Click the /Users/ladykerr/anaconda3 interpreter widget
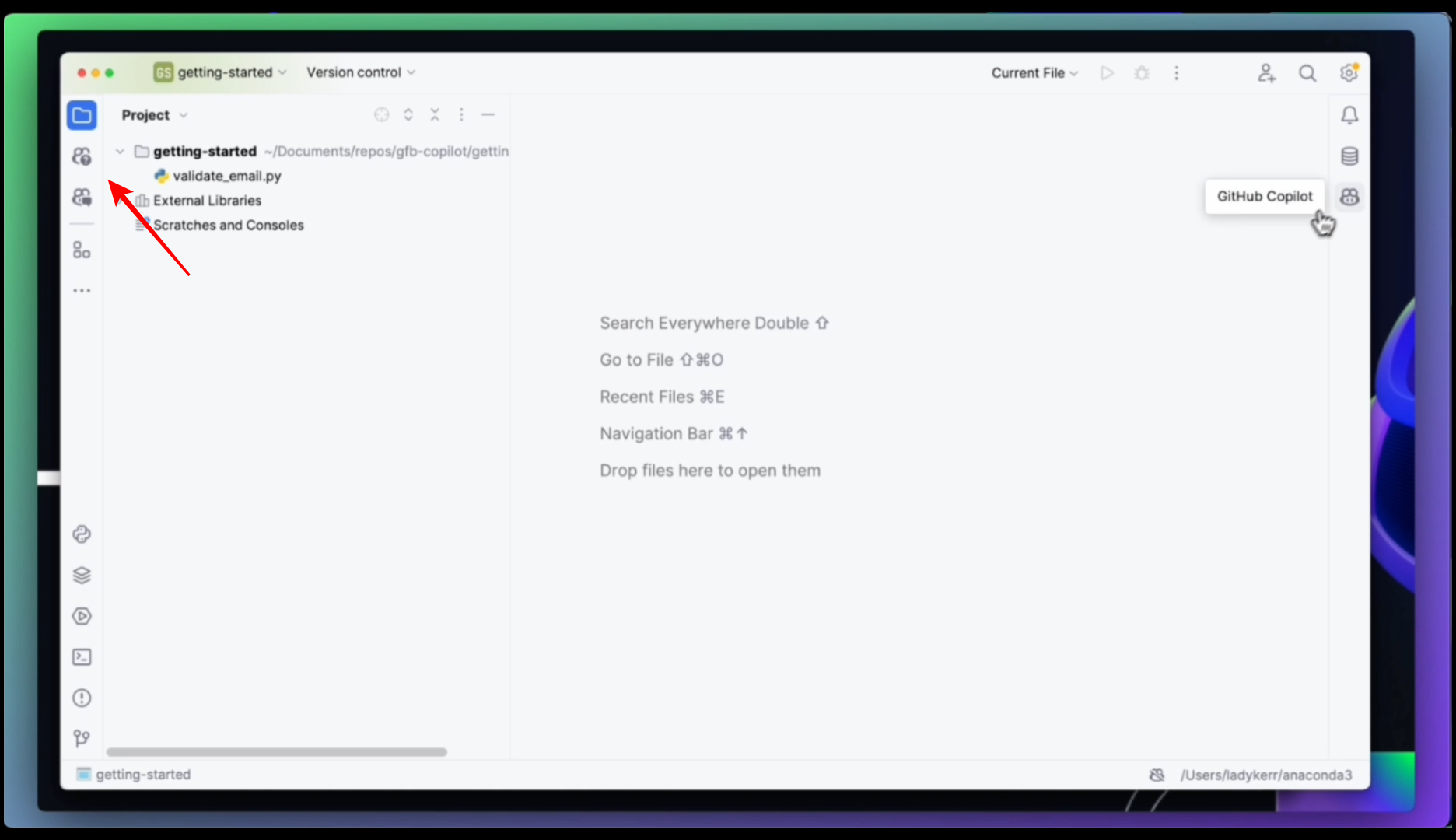1456x840 pixels. [x=1266, y=775]
